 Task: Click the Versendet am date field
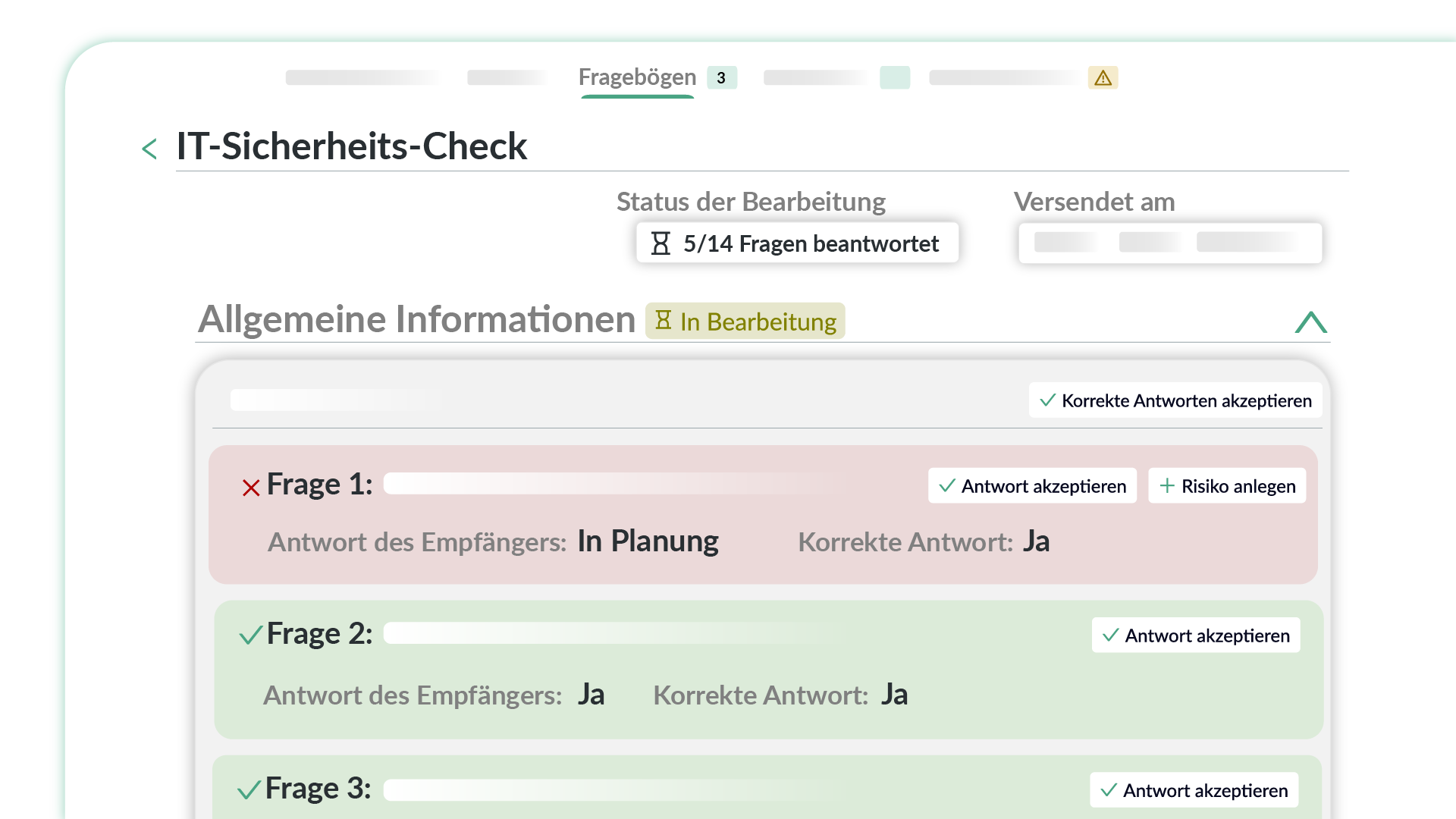coord(1170,243)
